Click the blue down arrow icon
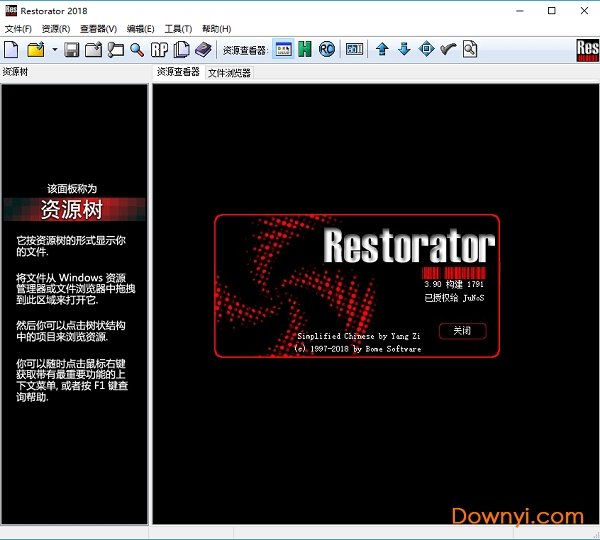 (x=404, y=49)
